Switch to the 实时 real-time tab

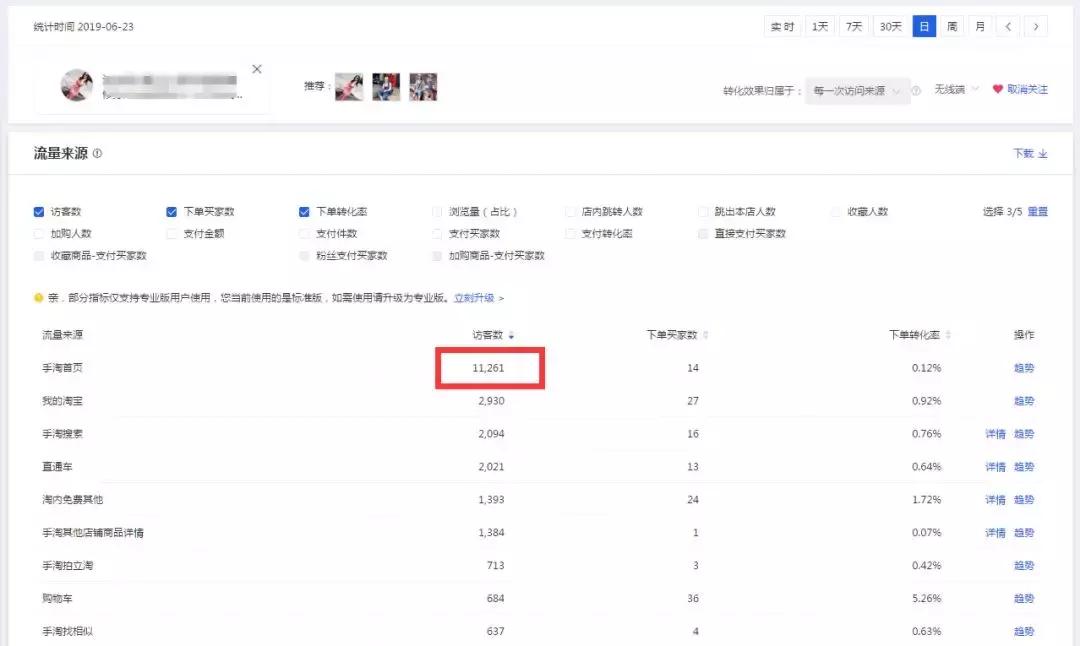click(x=781, y=26)
